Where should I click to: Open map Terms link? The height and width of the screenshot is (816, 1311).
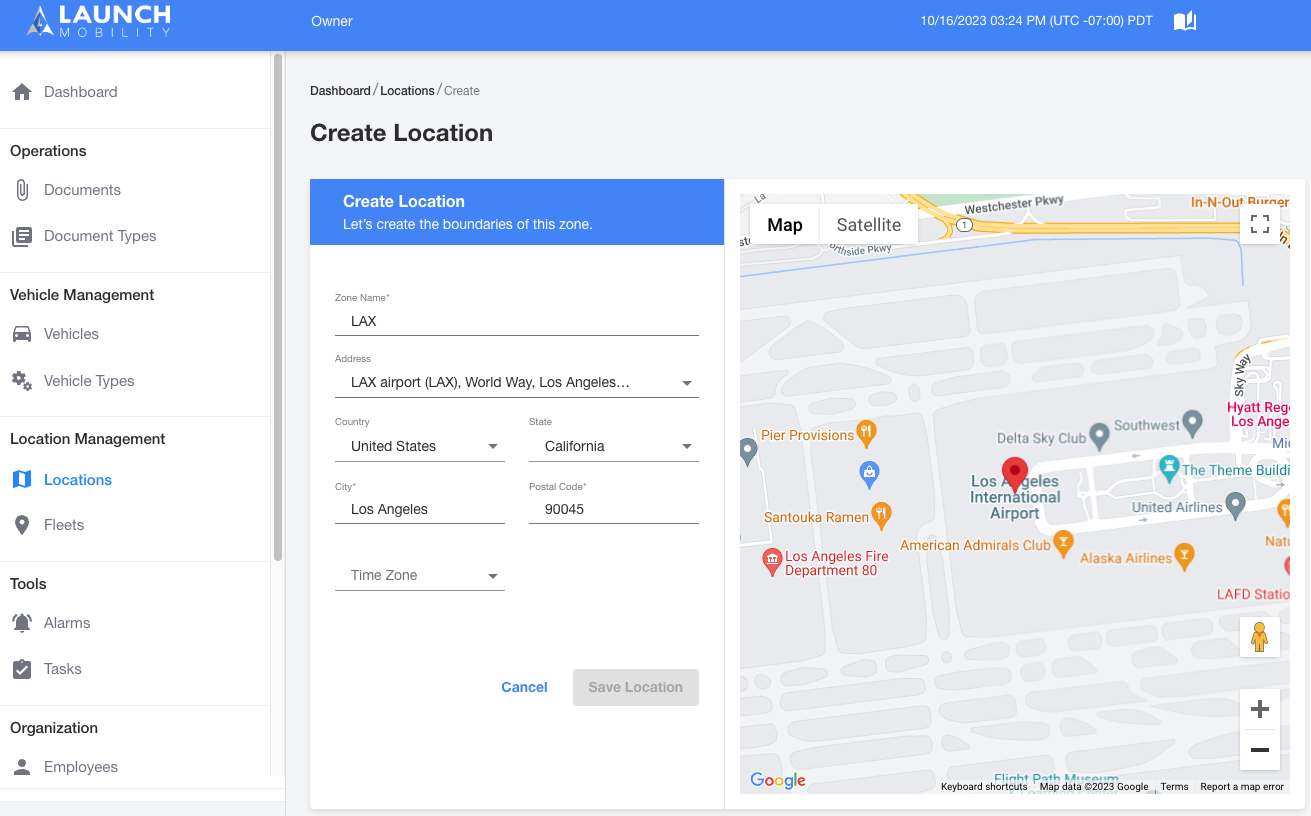point(1174,787)
